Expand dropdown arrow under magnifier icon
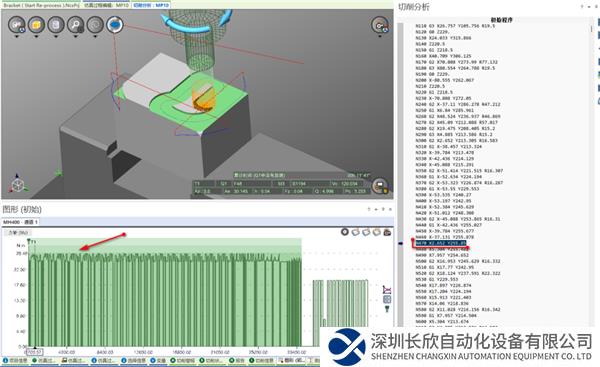This screenshot has width=600, height=367. [x=75, y=37]
